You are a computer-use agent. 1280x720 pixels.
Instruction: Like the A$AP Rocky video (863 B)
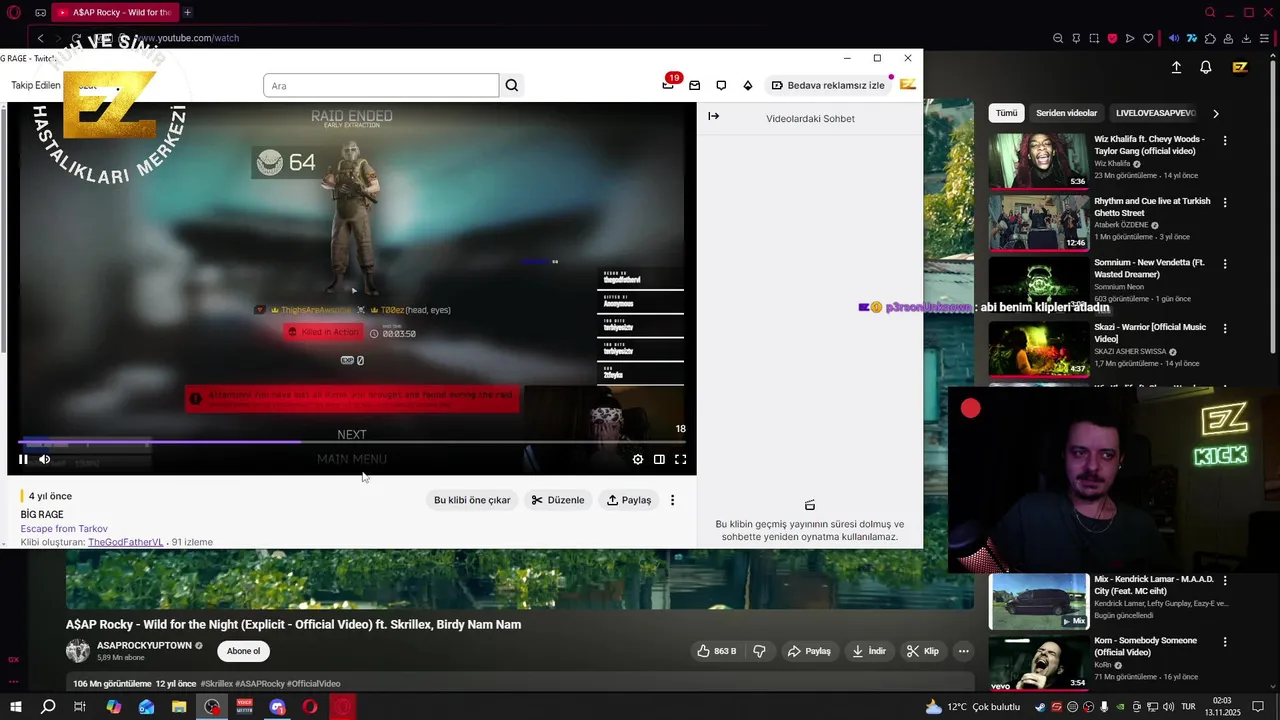click(717, 651)
